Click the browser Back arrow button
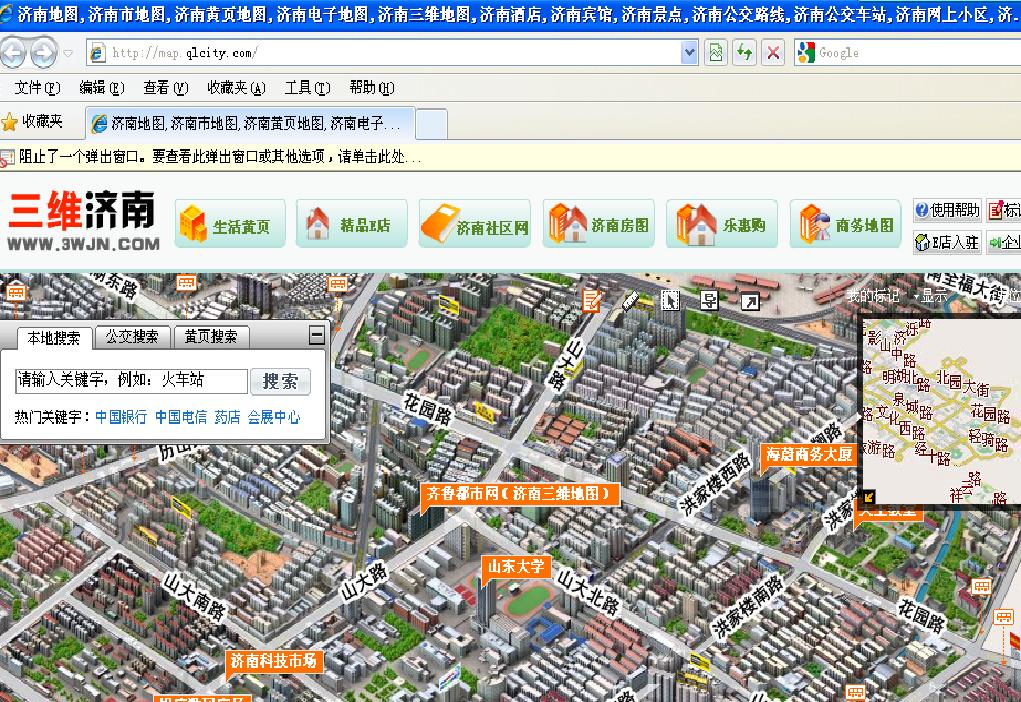The width and height of the screenshot is (1021, 702). click(x=13, y=53)
